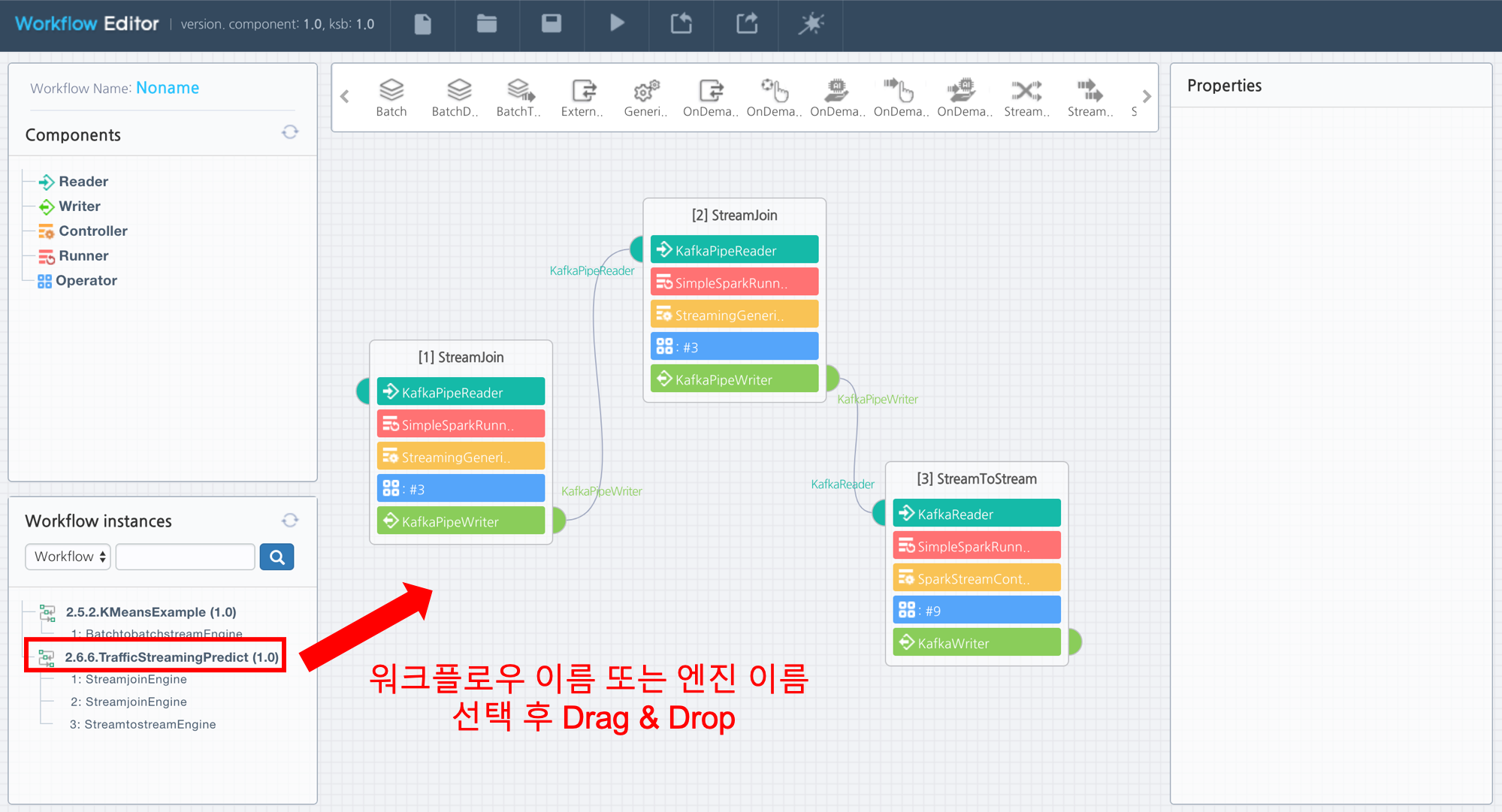This screenshot has width=1502, height=812.
Task: Click the Noname workflow name
Action: [168, 88]
